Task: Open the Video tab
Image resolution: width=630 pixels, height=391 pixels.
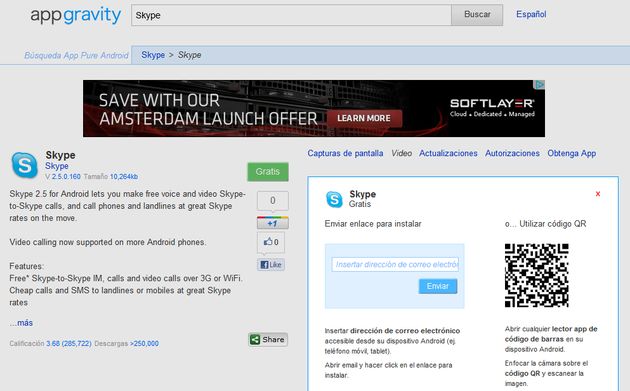Action: 401,153
